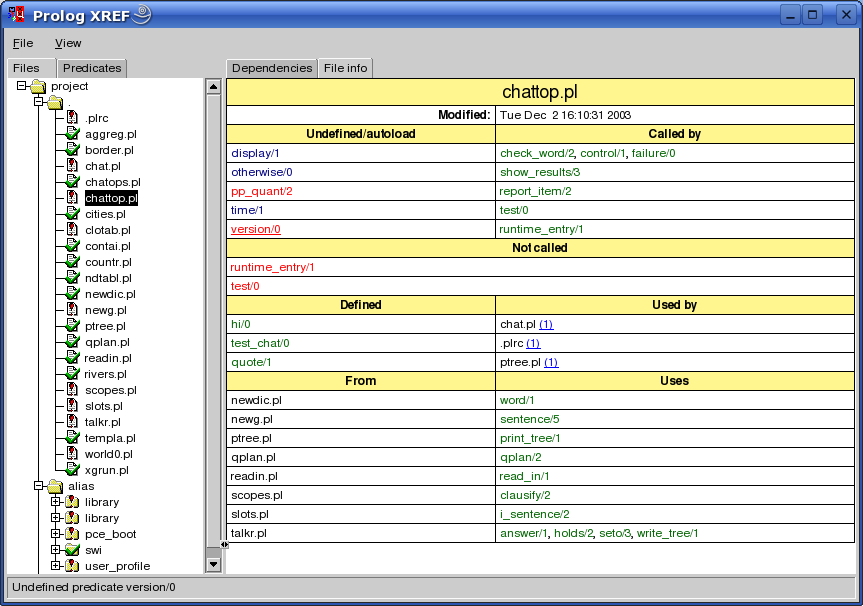Click the icon next to xgrun.pl

[x=72, y=470]
